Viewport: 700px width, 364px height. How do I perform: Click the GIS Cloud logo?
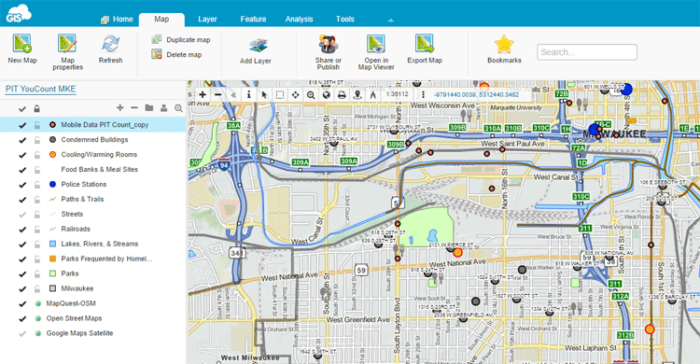tap(18, 13)
